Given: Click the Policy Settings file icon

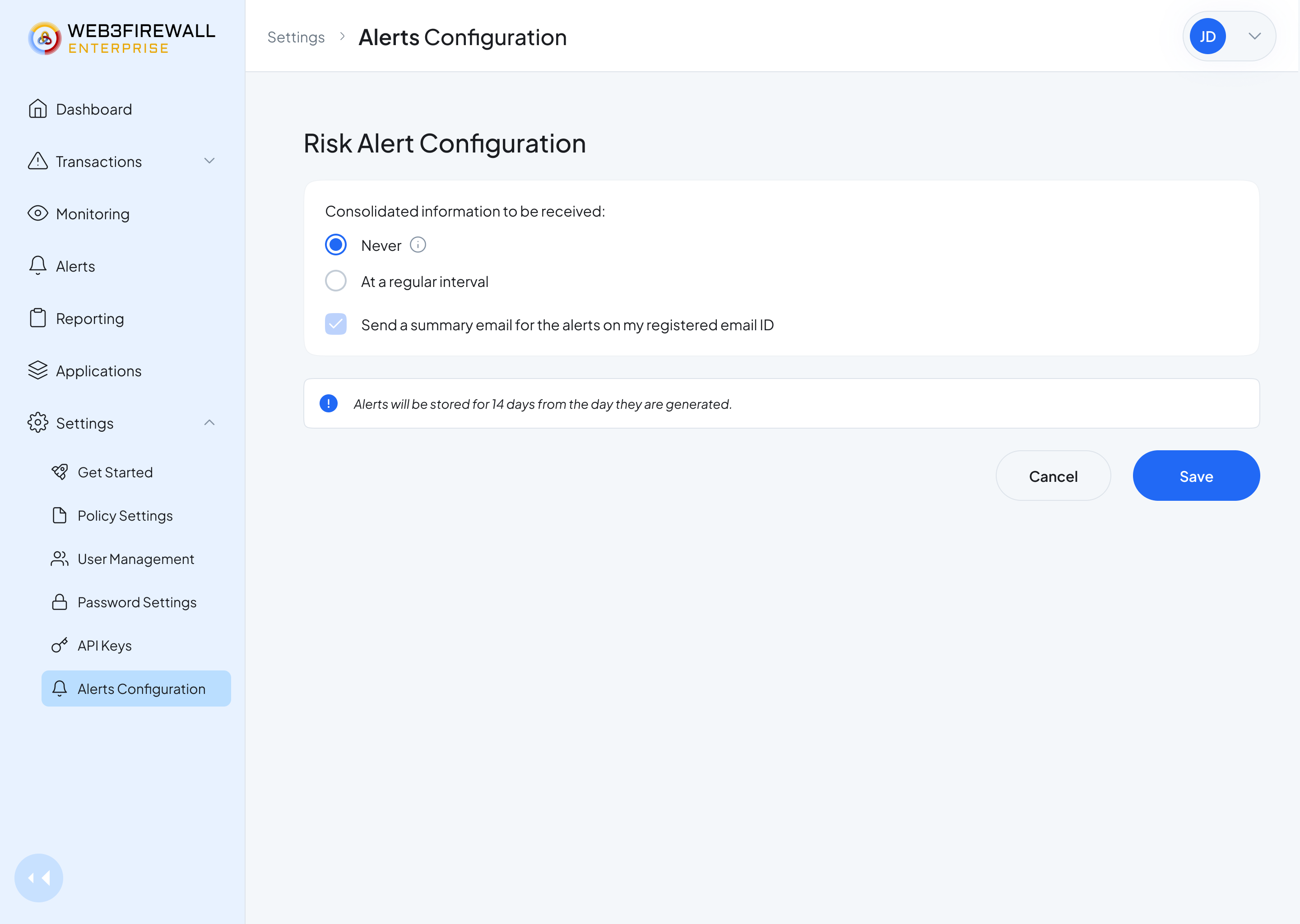Looking at the screenshot, I should tap(60, 516).
